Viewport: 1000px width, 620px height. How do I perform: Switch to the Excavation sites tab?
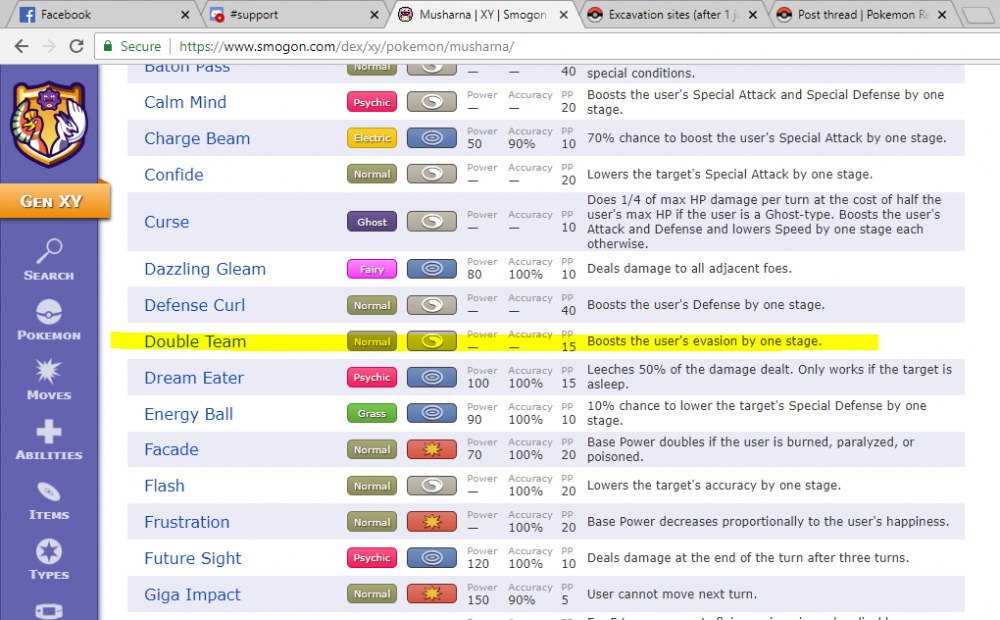pyautogui.click(x=670, y=15)
